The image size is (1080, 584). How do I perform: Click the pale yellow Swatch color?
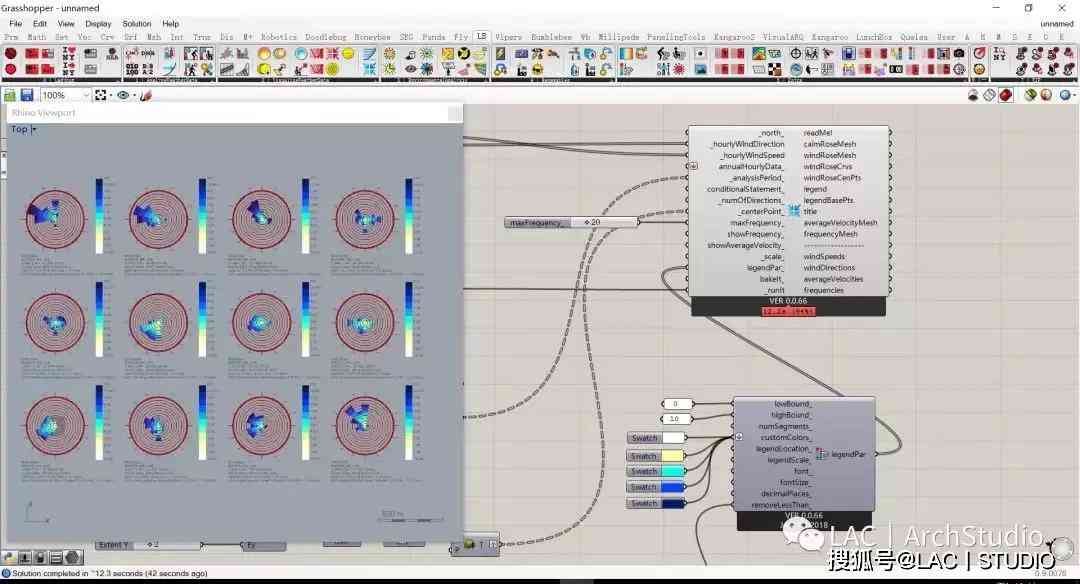click(673, 456)
